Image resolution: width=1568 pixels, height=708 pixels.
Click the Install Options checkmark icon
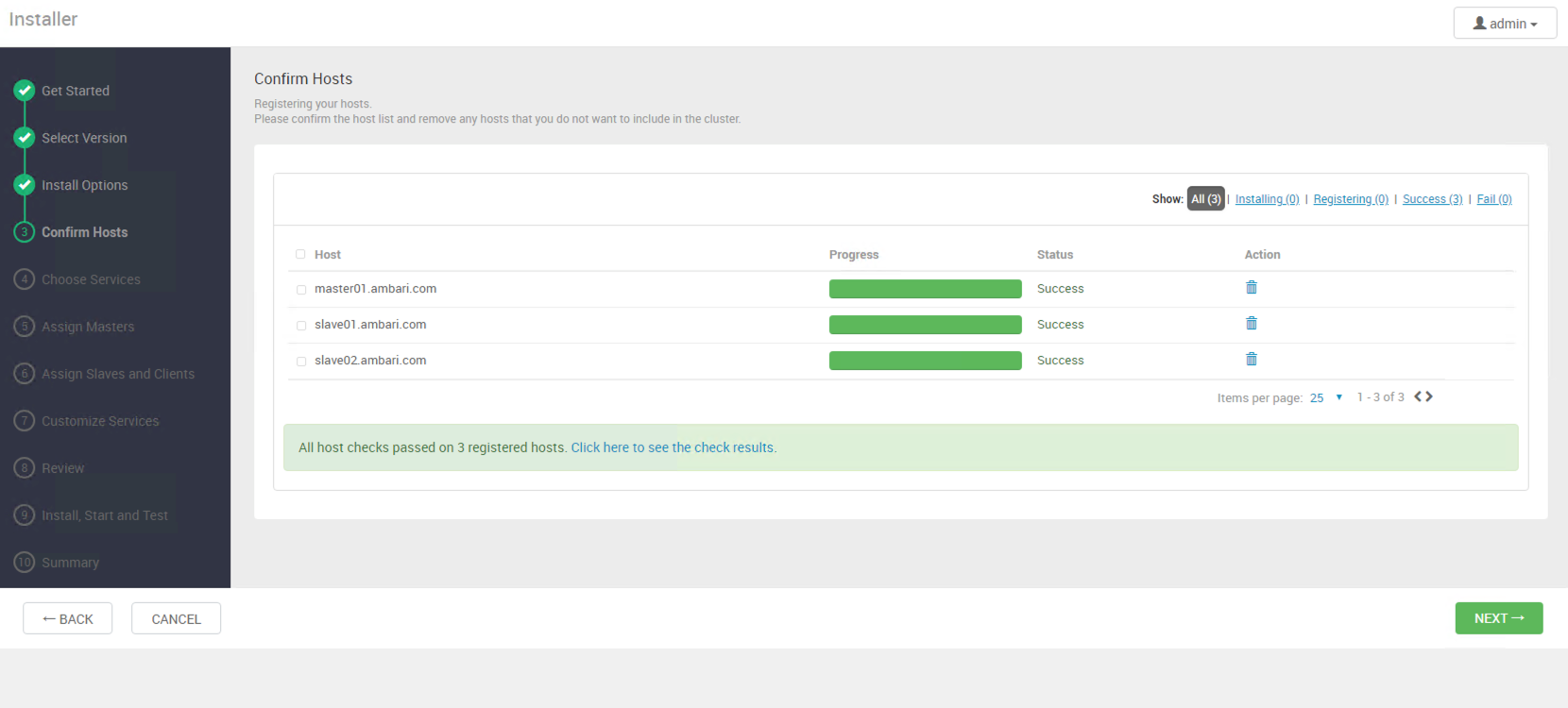25,185
